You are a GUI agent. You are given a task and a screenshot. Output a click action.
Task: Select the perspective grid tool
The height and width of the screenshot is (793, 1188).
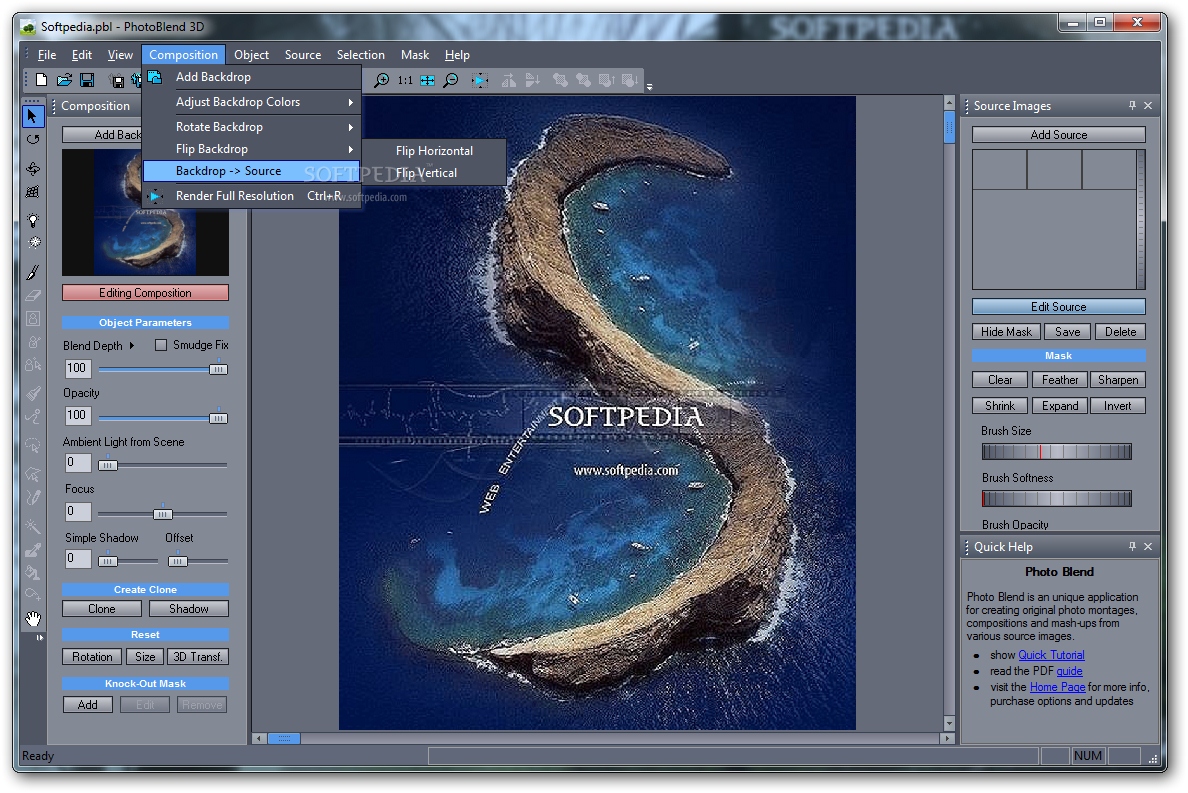33,192
